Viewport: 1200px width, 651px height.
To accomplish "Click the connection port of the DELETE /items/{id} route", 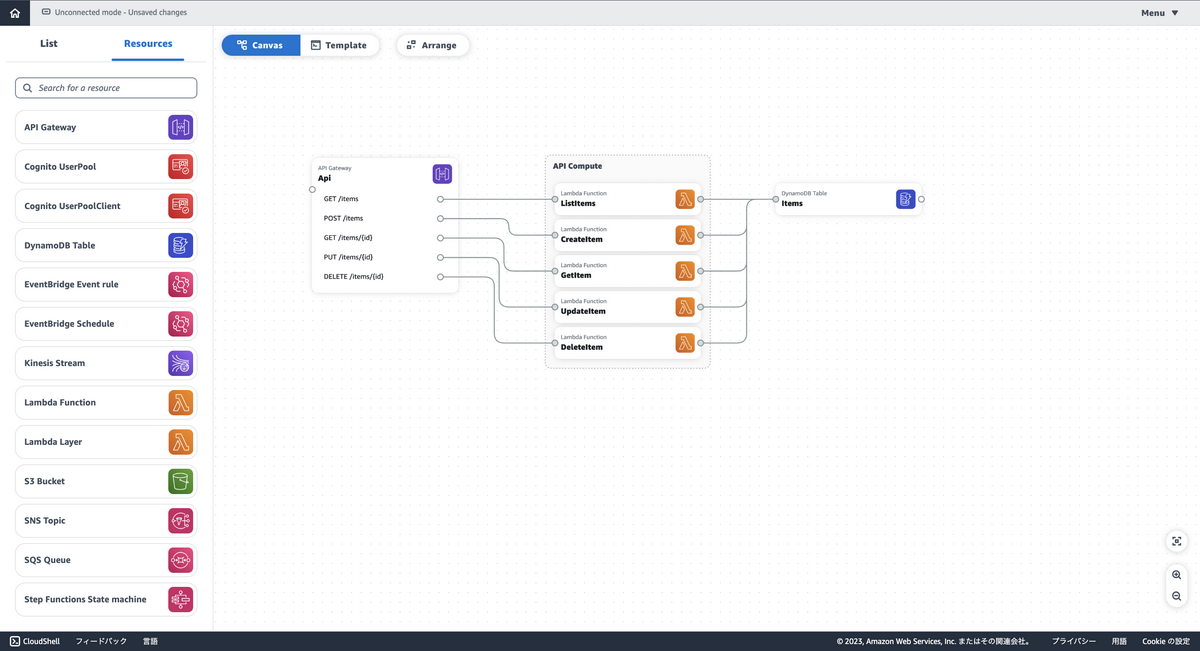I will click(441, 276).
